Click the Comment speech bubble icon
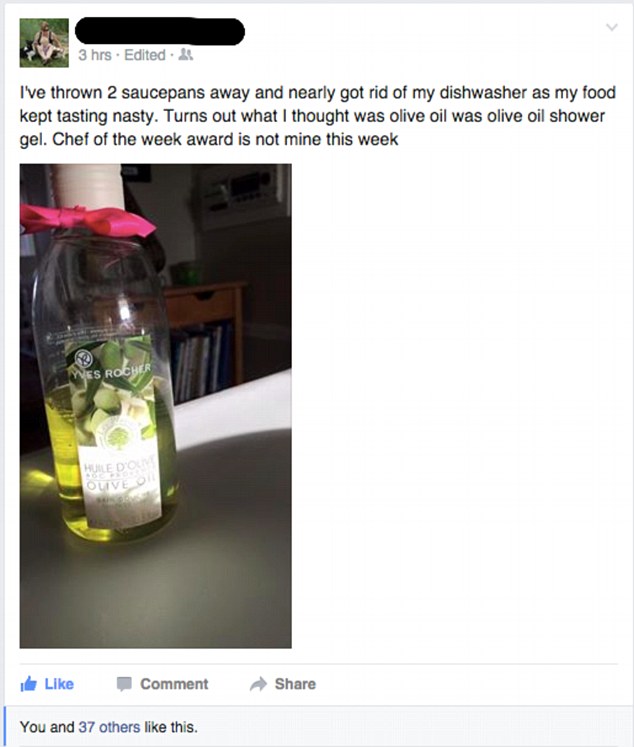 [124, 684]
